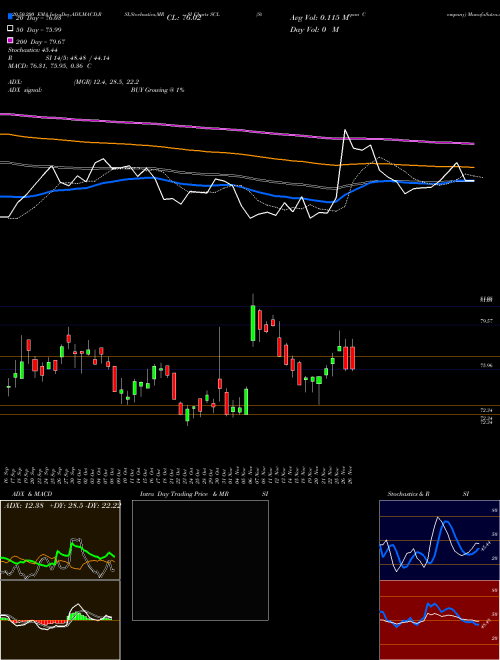Click the last red candle on the chart
The width and height of the screenshot is (500, 660).
point(352,358)
